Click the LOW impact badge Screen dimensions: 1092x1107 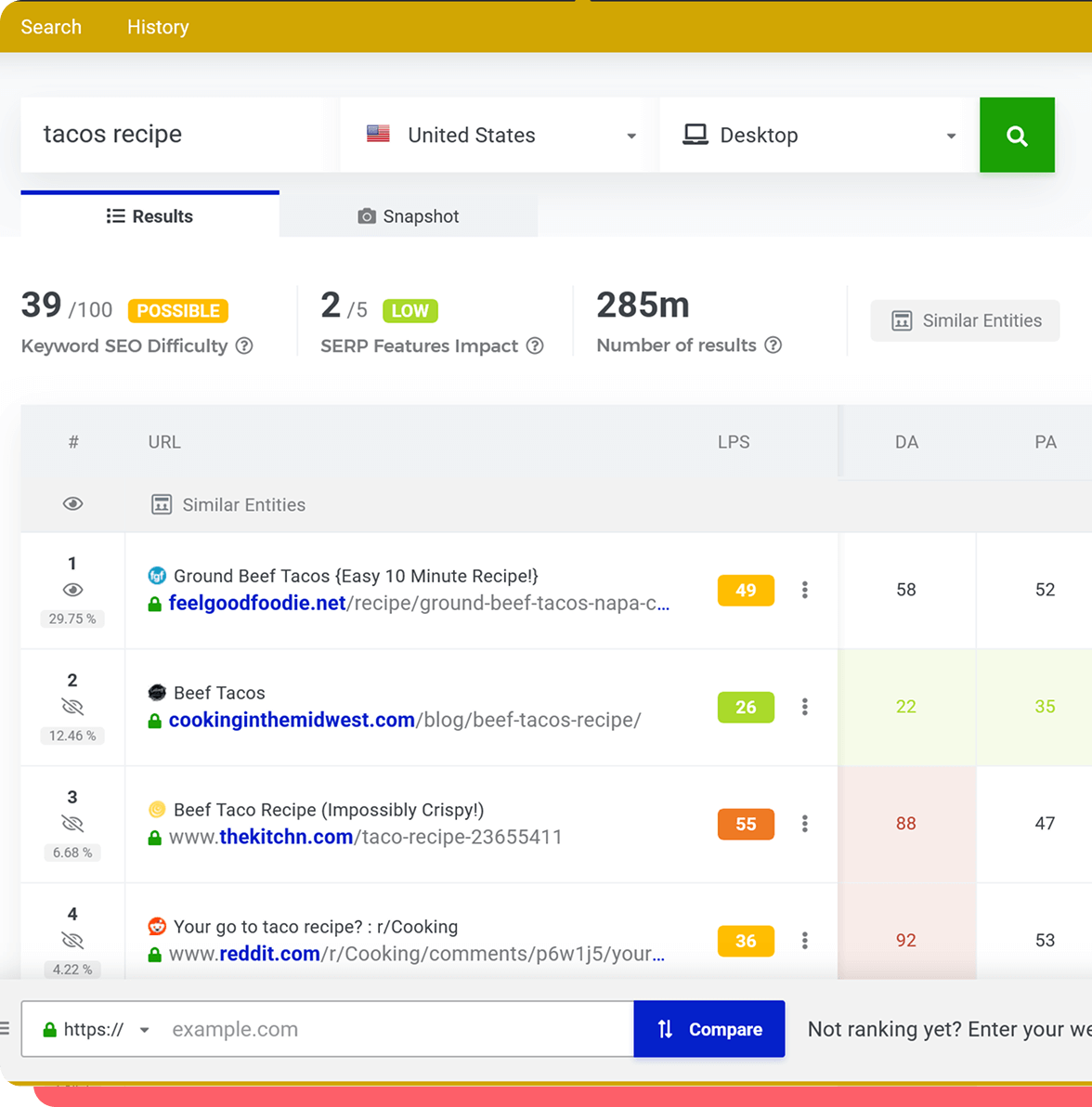(x=410, y=310)
